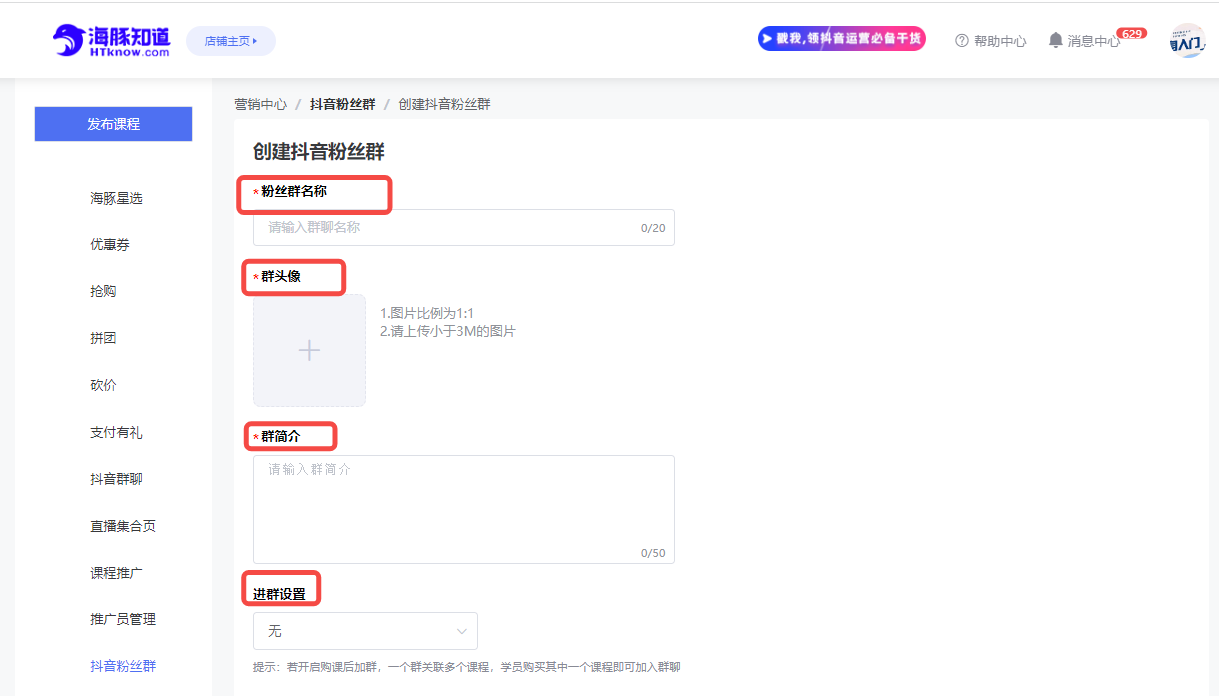Click the 发布课程 button

pos(113,124)
